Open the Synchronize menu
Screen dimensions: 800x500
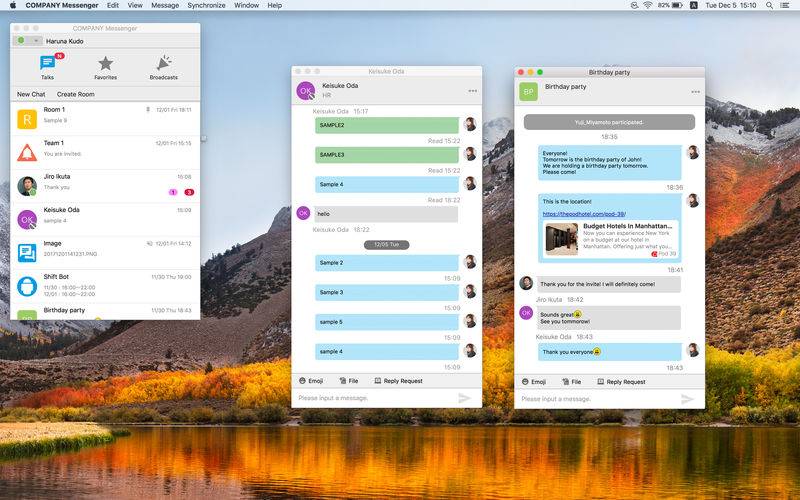(x=206, y=5)
